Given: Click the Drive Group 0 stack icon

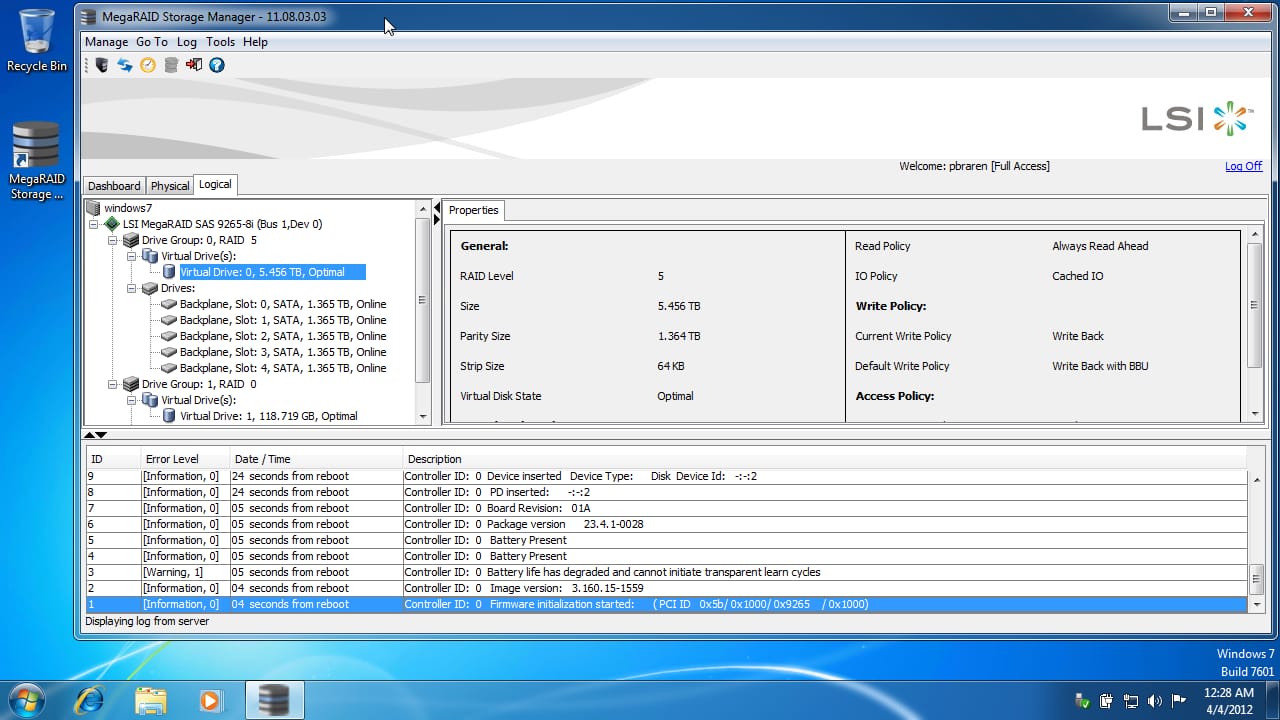Looking at the screenshot, I should [131, 240].
